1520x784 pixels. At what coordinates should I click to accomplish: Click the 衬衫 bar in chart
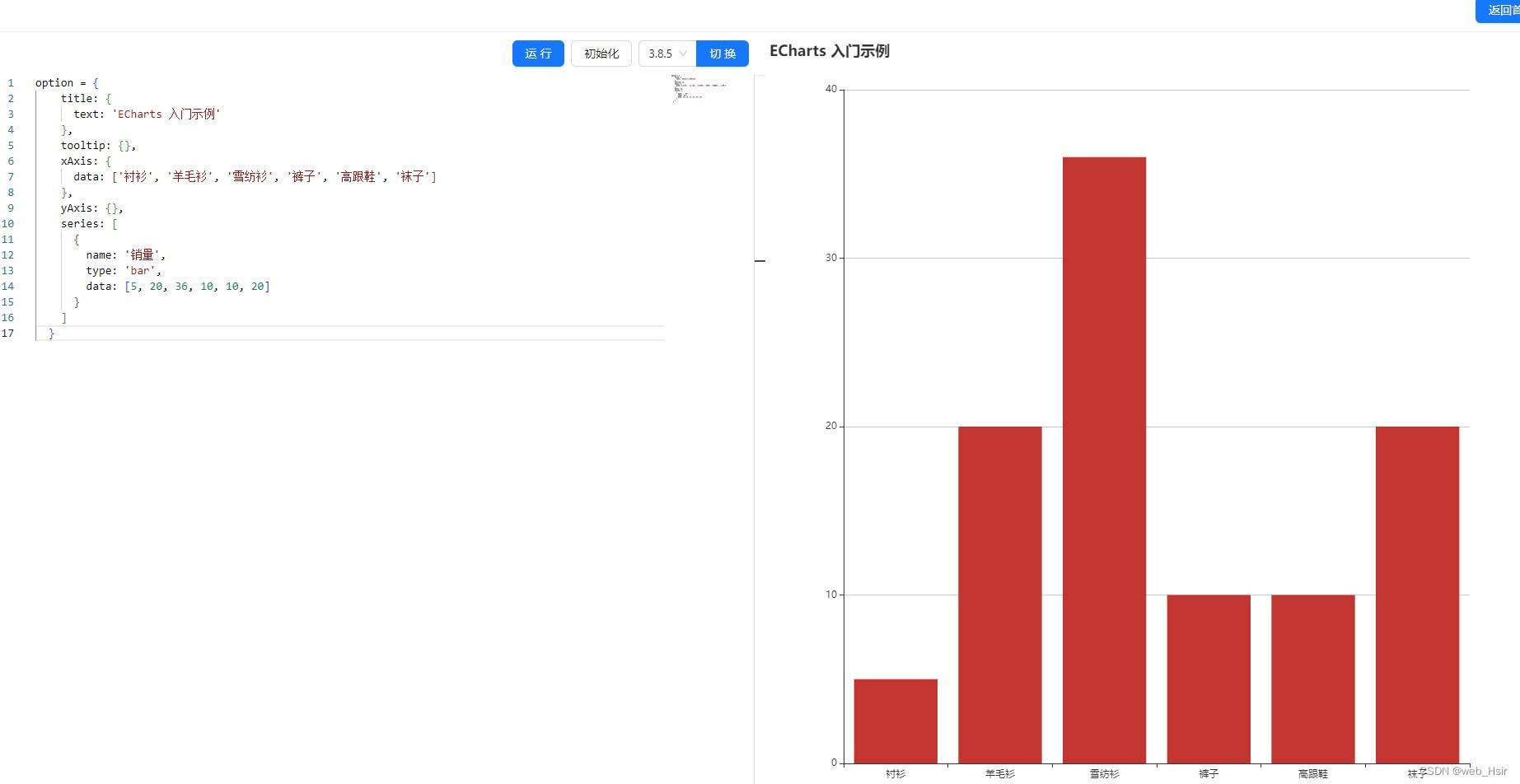click(896, 721)
